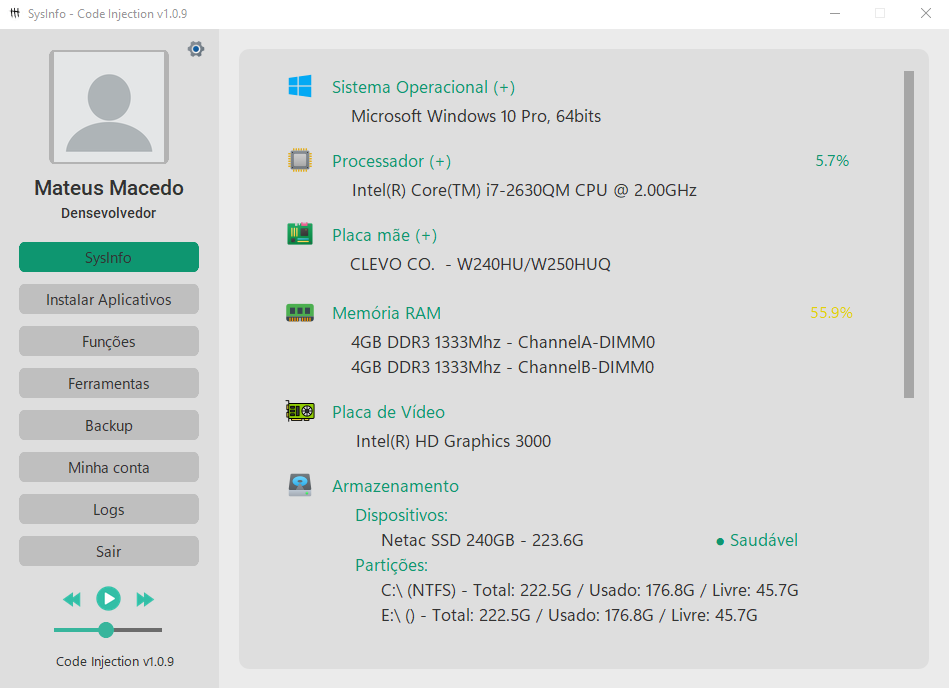The height and width of the screenshot is (688, 949).
Task: Open the Logs section
Action: click(x=109, y=509)
